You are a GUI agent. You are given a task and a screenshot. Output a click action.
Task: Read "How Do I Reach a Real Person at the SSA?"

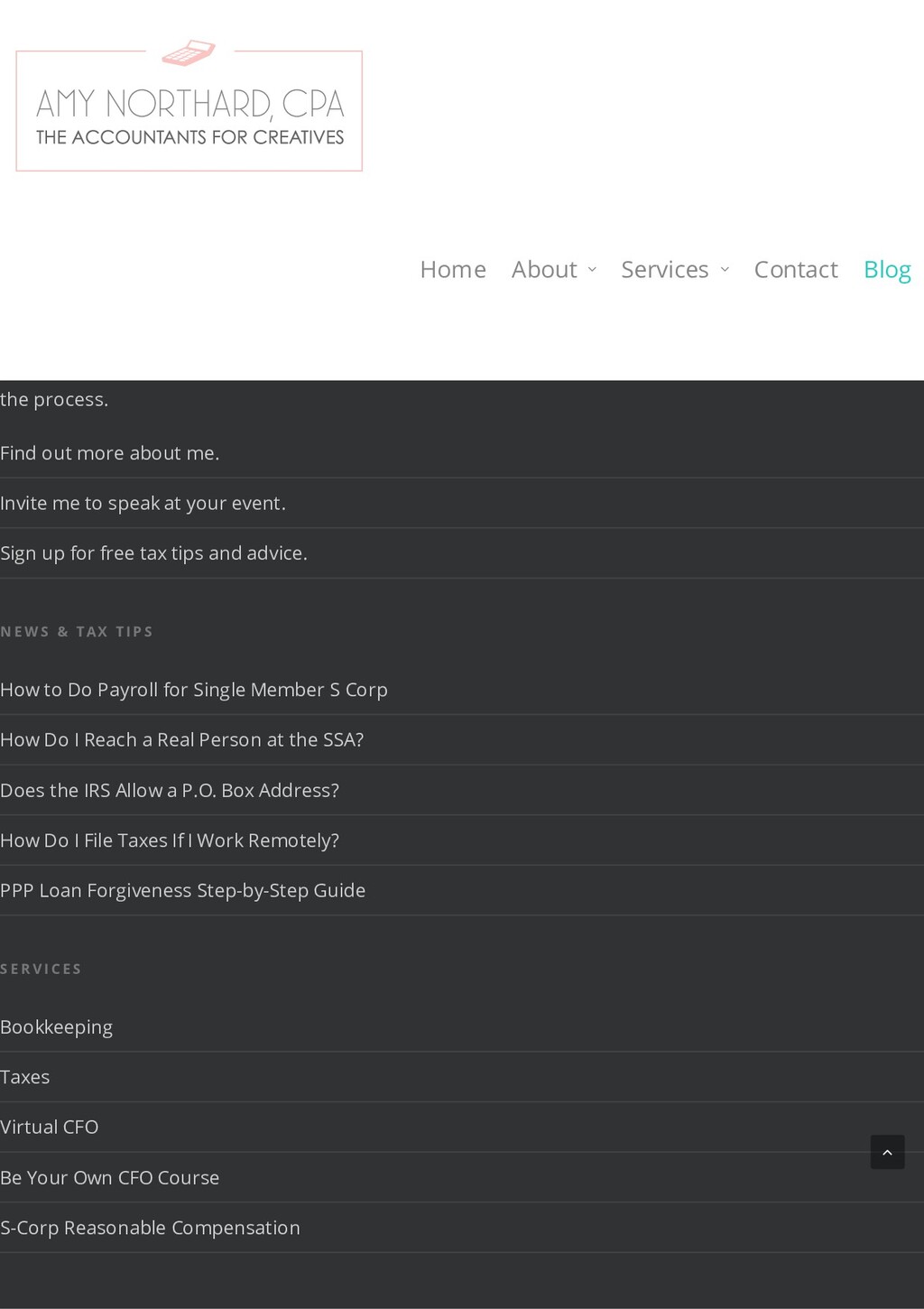pyautogui.click(x=181, y=739)
